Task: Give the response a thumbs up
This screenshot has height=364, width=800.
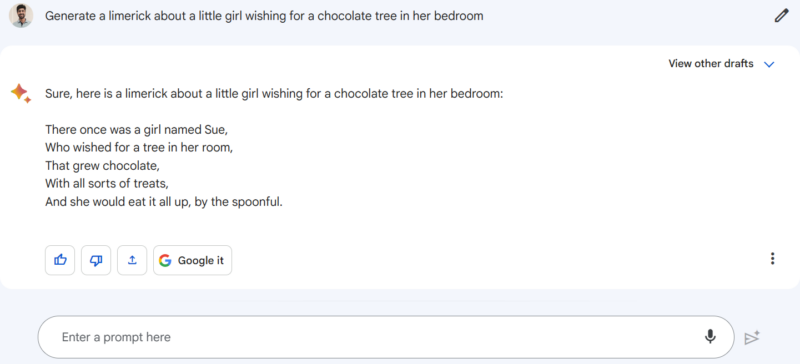Action: (60, 260)
